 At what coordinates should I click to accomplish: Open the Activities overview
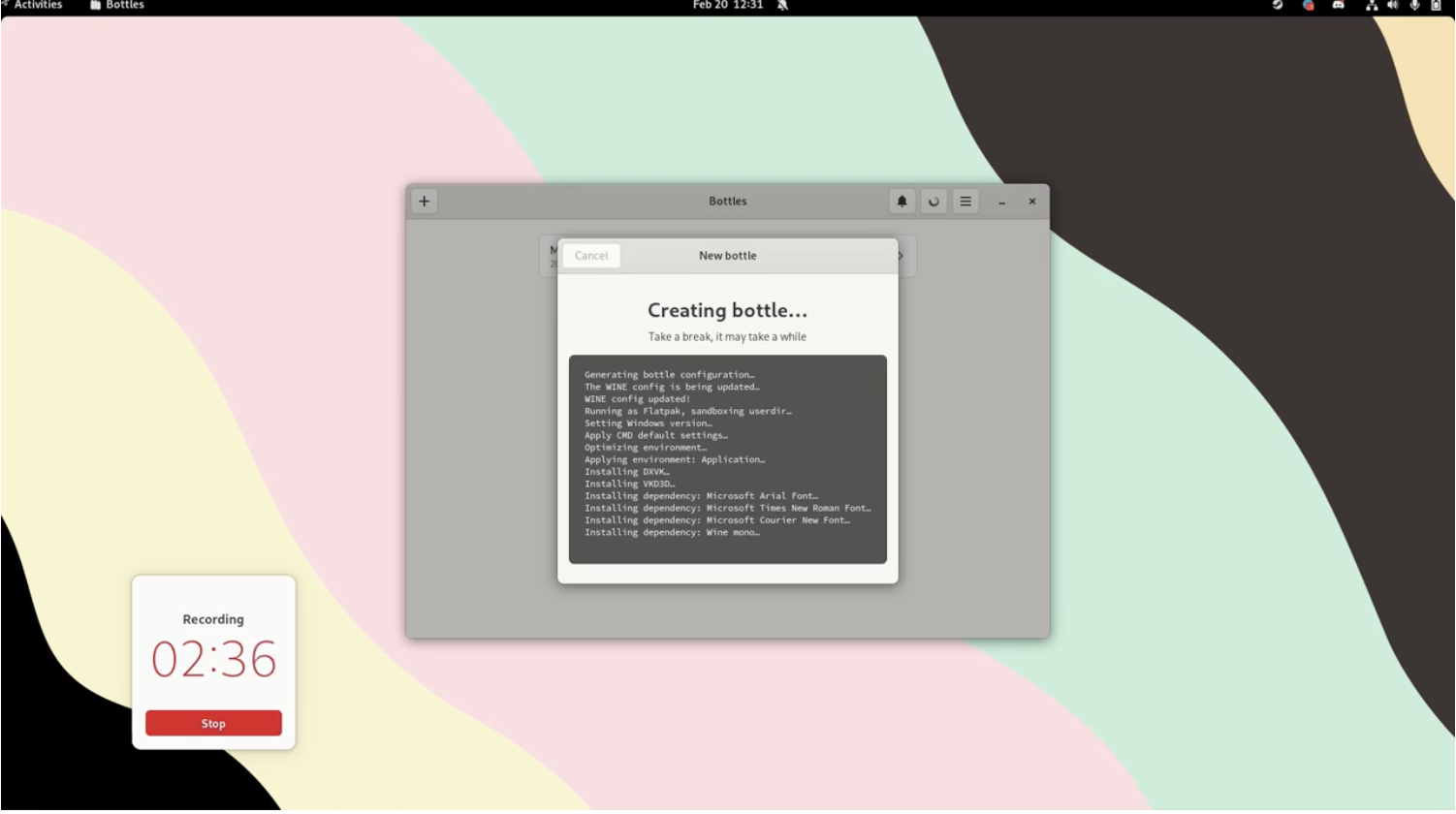coord(38,6)
